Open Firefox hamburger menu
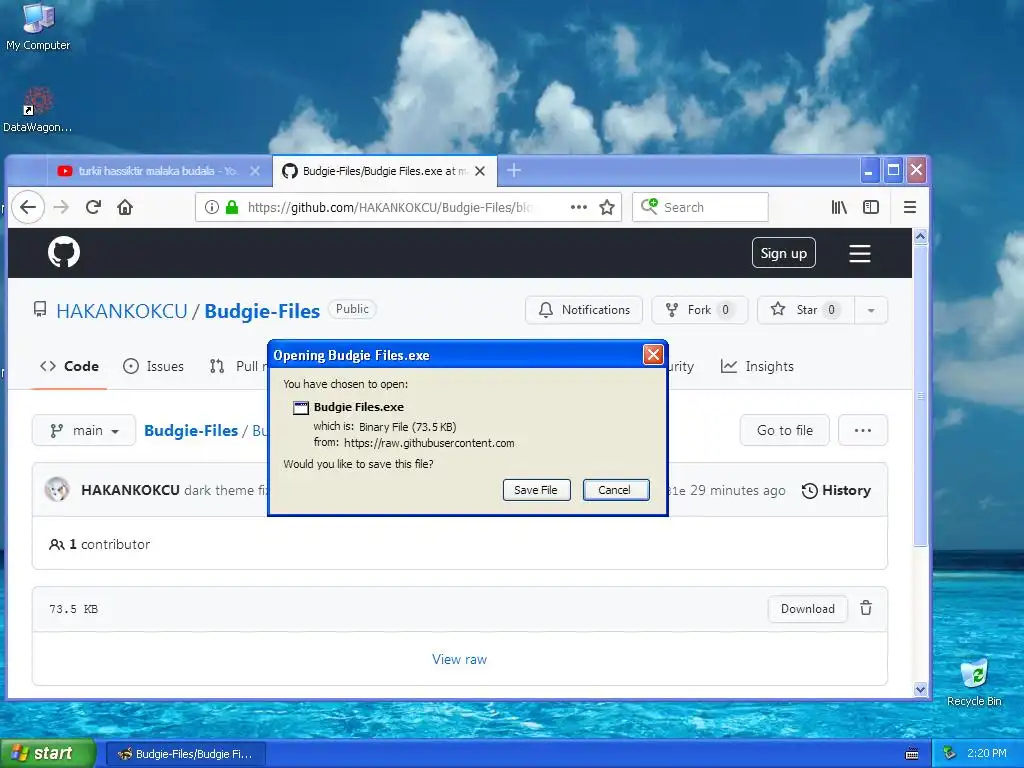The image size is (1024, 768). 910,207
